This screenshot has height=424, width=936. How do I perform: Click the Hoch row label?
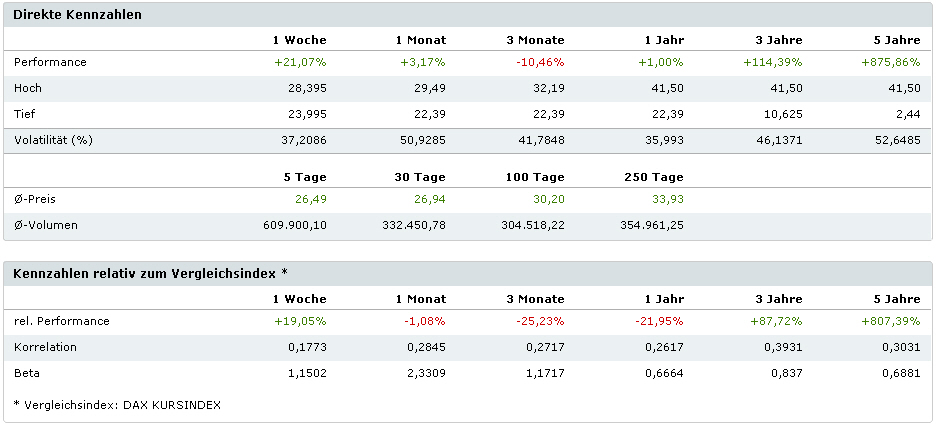point(28,88)
